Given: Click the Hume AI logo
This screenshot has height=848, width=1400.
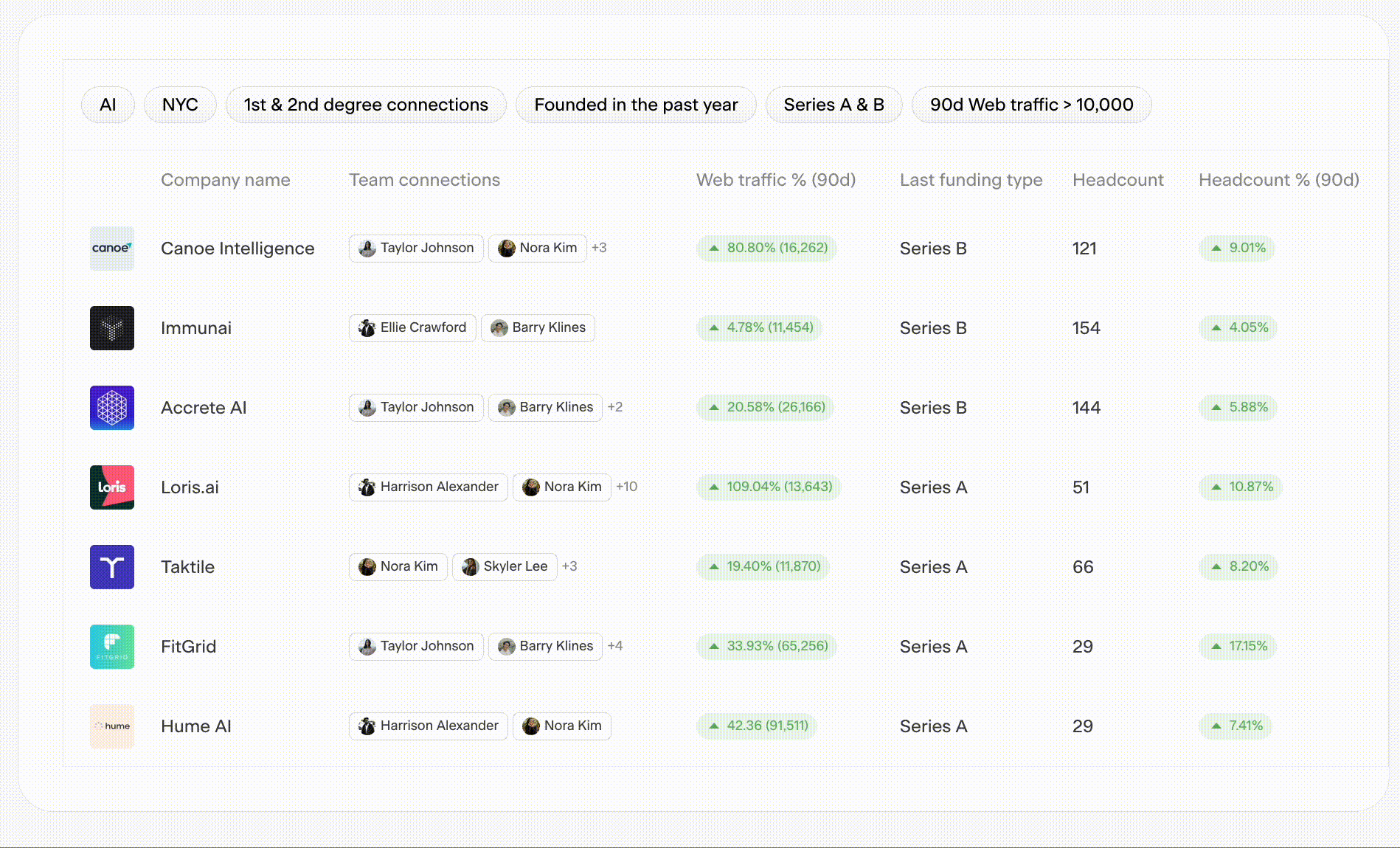Looking at the screenshot, I should (112, 726).
